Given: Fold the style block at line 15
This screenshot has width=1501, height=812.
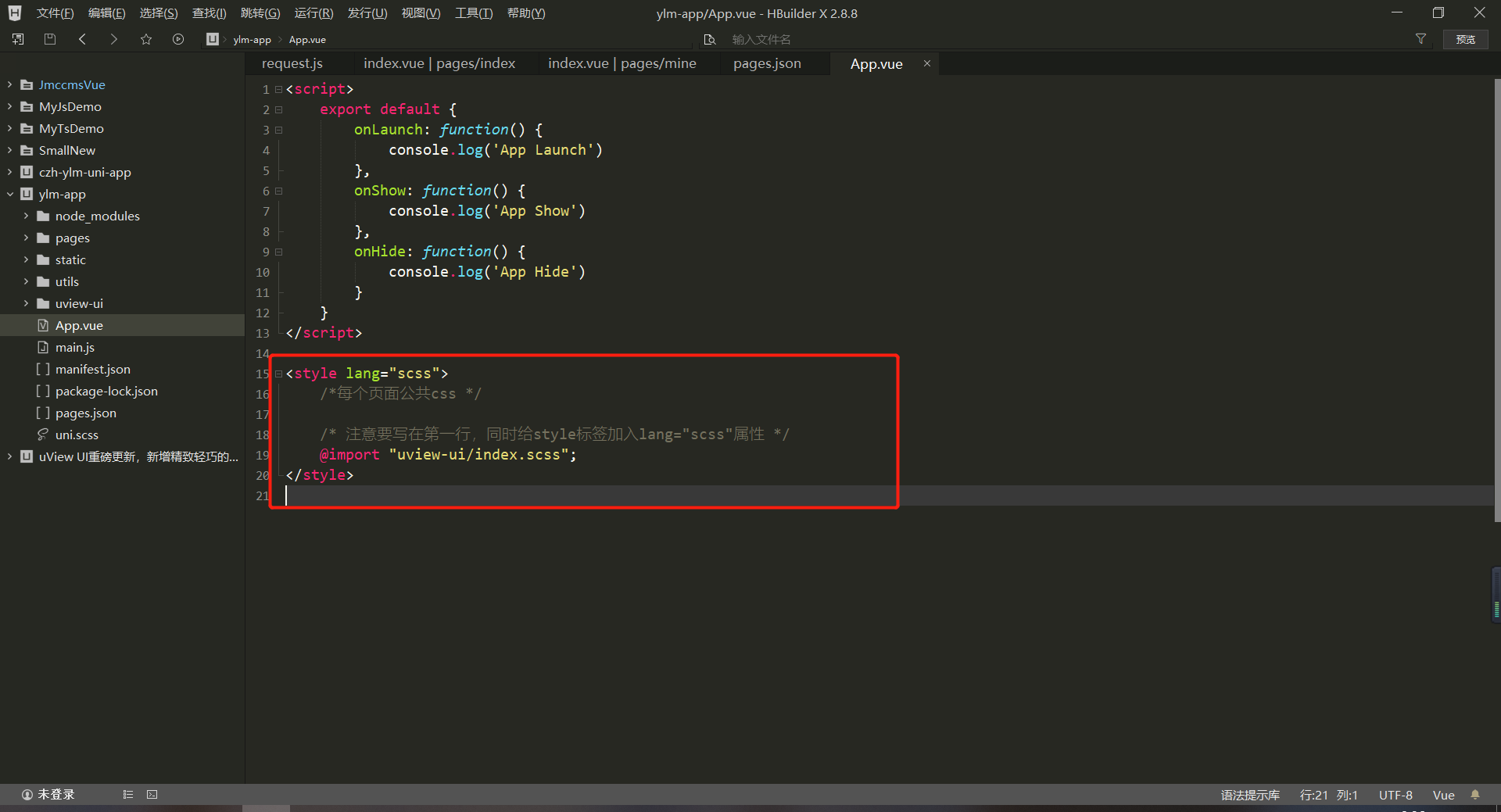Looking at the screenshot, I should (x=278, y=374).
